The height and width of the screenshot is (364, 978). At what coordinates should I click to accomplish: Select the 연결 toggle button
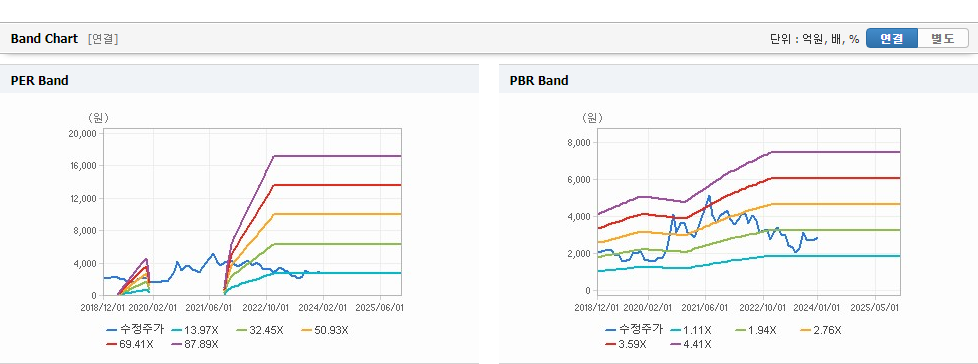(x=892, y=39)
